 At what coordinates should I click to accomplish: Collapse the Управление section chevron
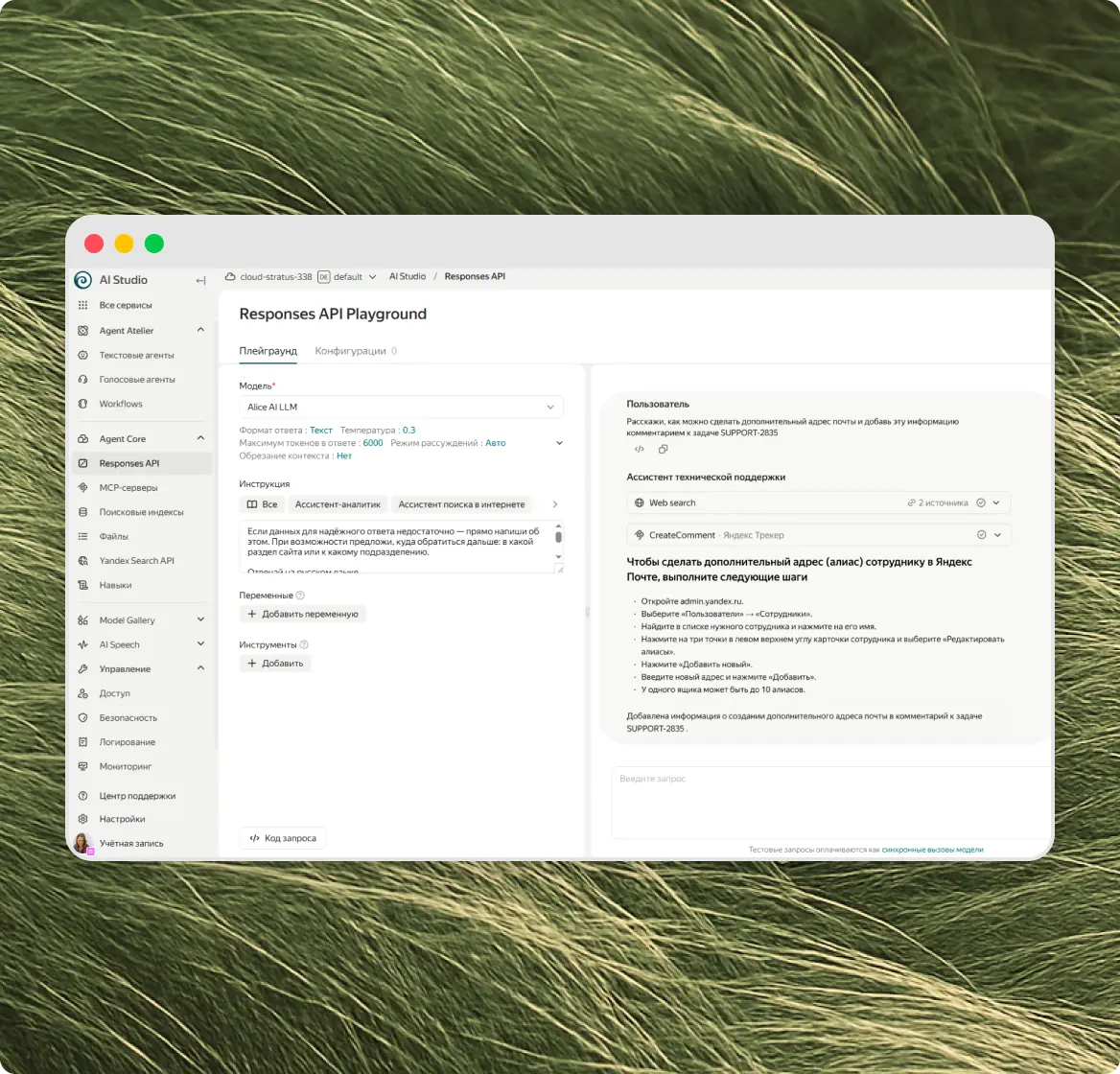coord(200,668)
